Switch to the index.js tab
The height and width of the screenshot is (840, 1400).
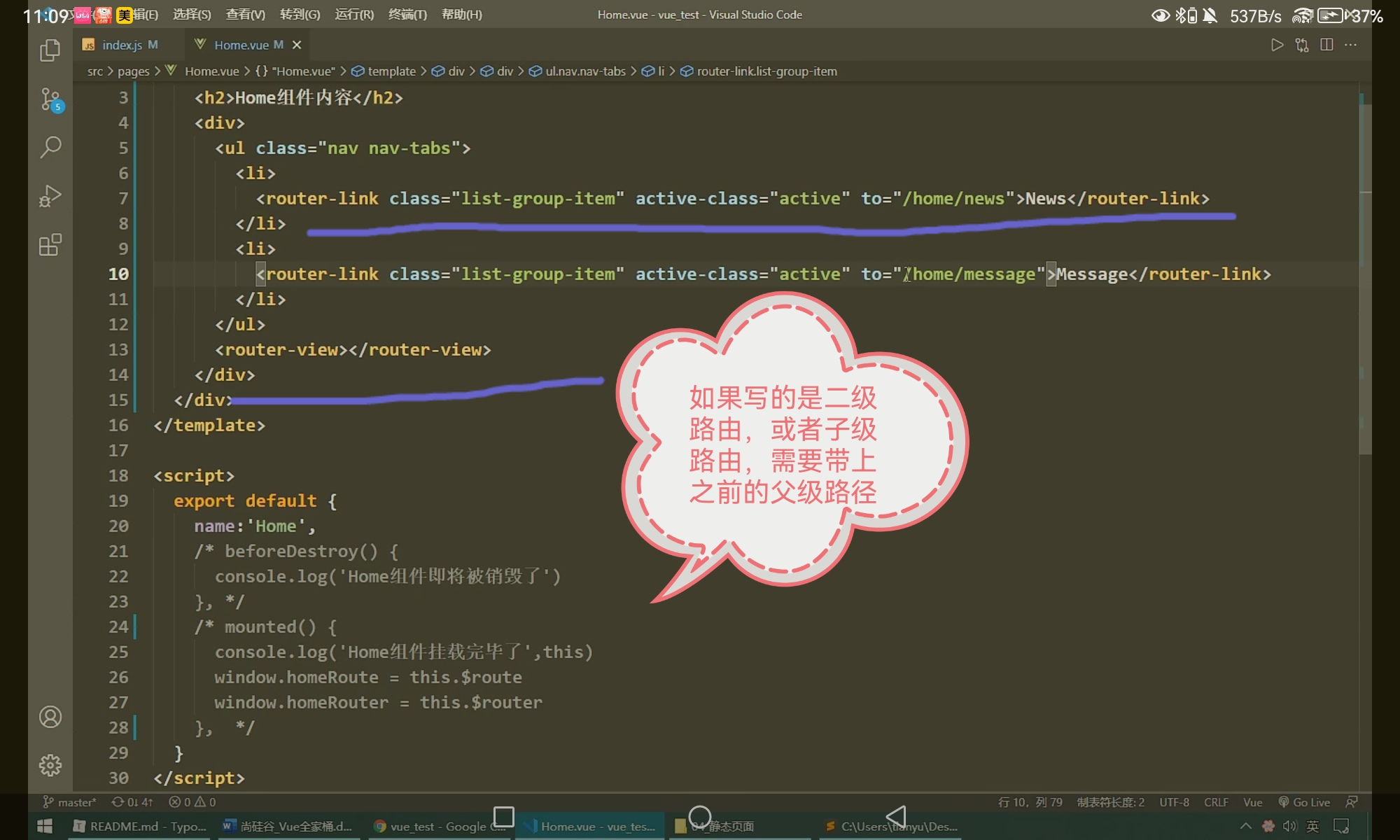pyautogui.click(x=122, y=45)
